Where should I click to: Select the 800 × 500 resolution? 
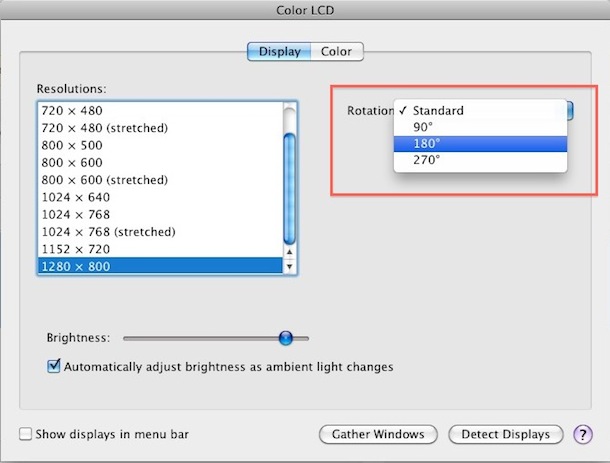tap(161, 145)
